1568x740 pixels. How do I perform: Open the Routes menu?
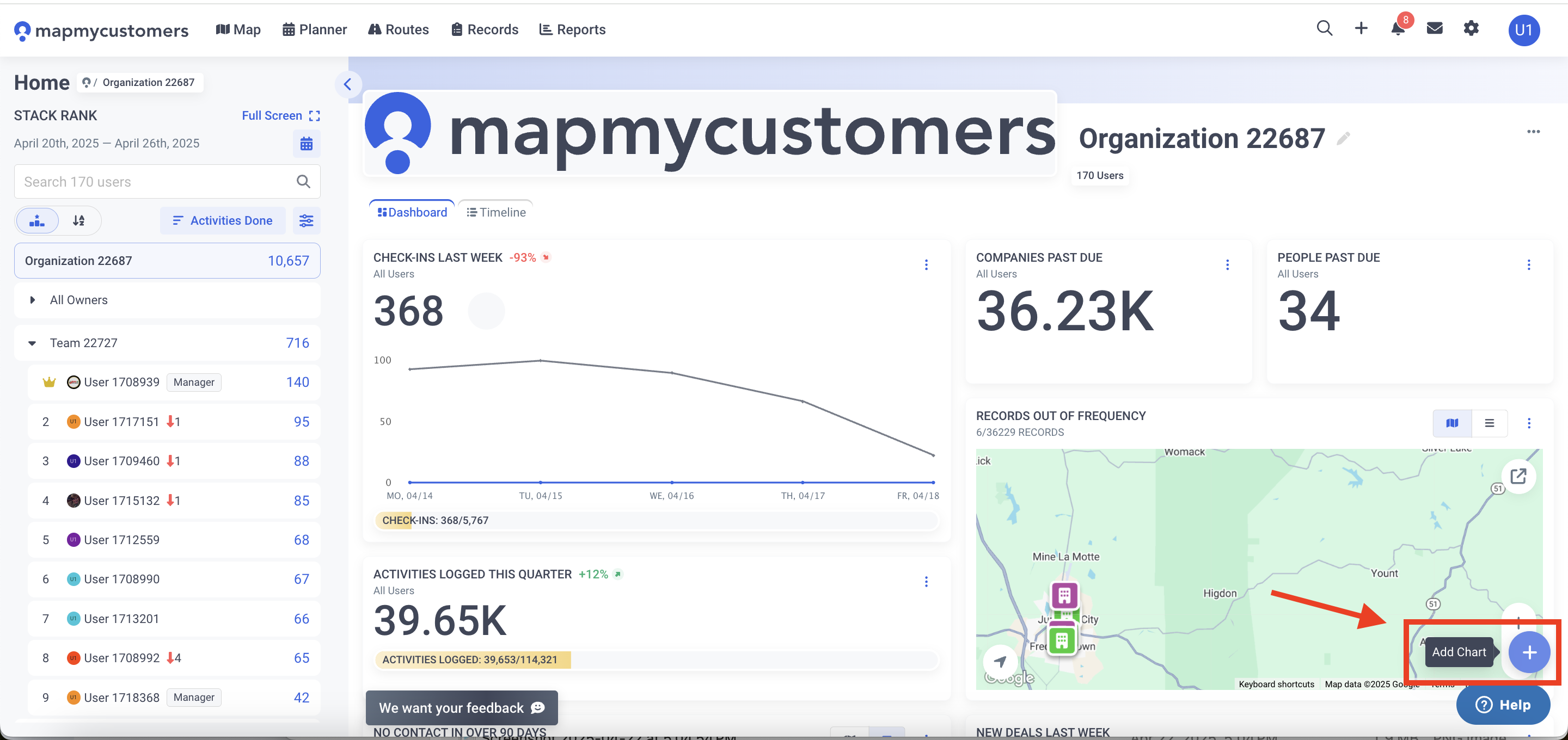[399, 29]
